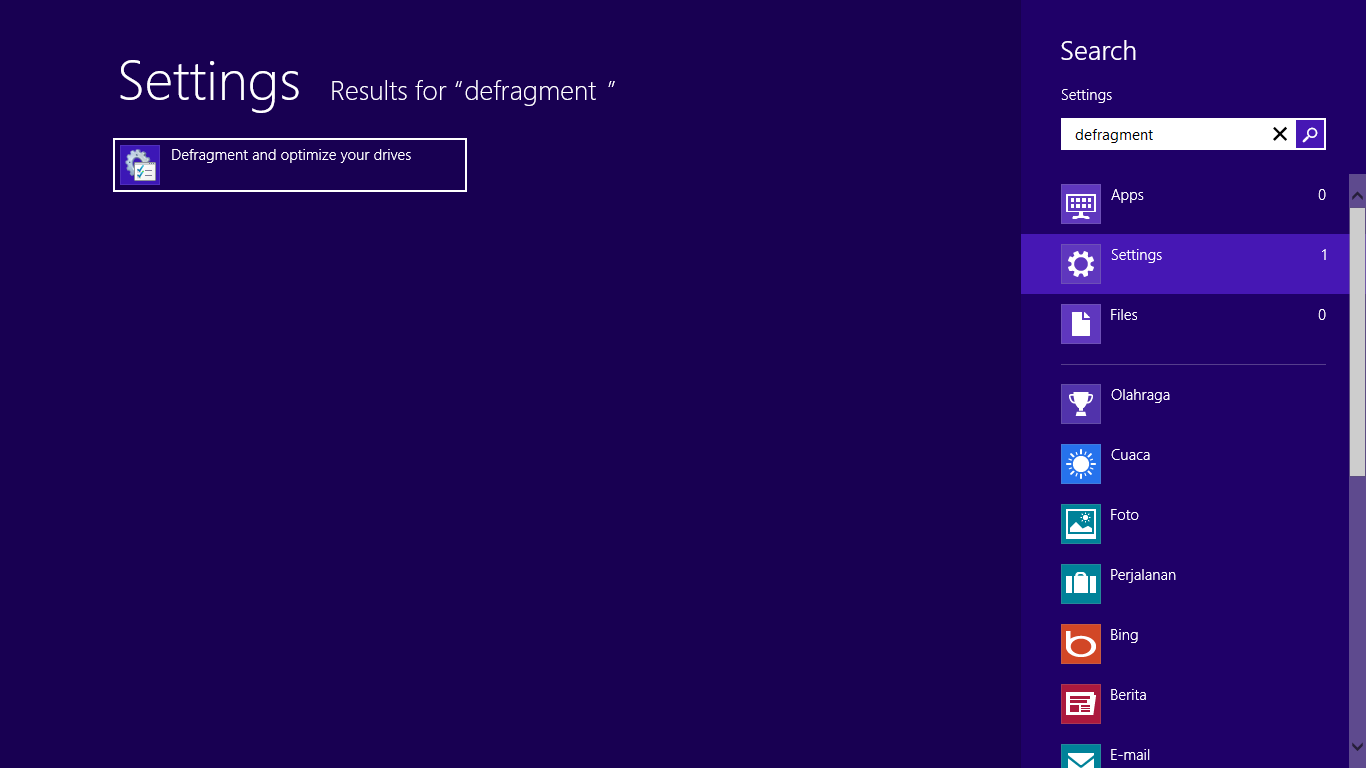Click the Cuaca sun icon
Viewport: 1366px width, 768px height.
point(1081,464)
